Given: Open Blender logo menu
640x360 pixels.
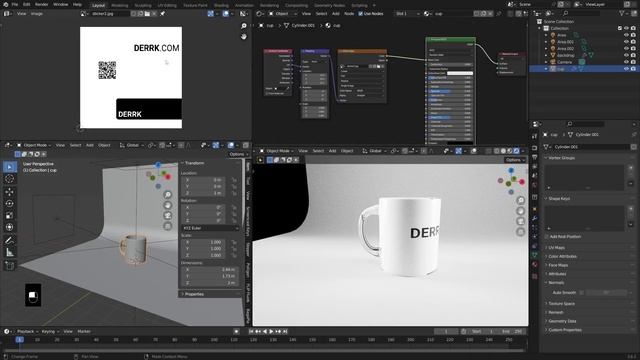Looking at the screenshot, I should click(5, 4).
